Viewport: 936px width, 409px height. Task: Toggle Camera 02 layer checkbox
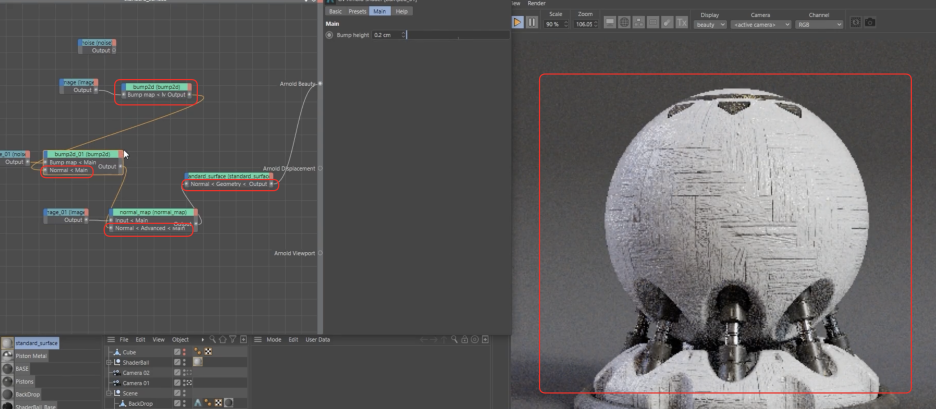coord(177,373)
